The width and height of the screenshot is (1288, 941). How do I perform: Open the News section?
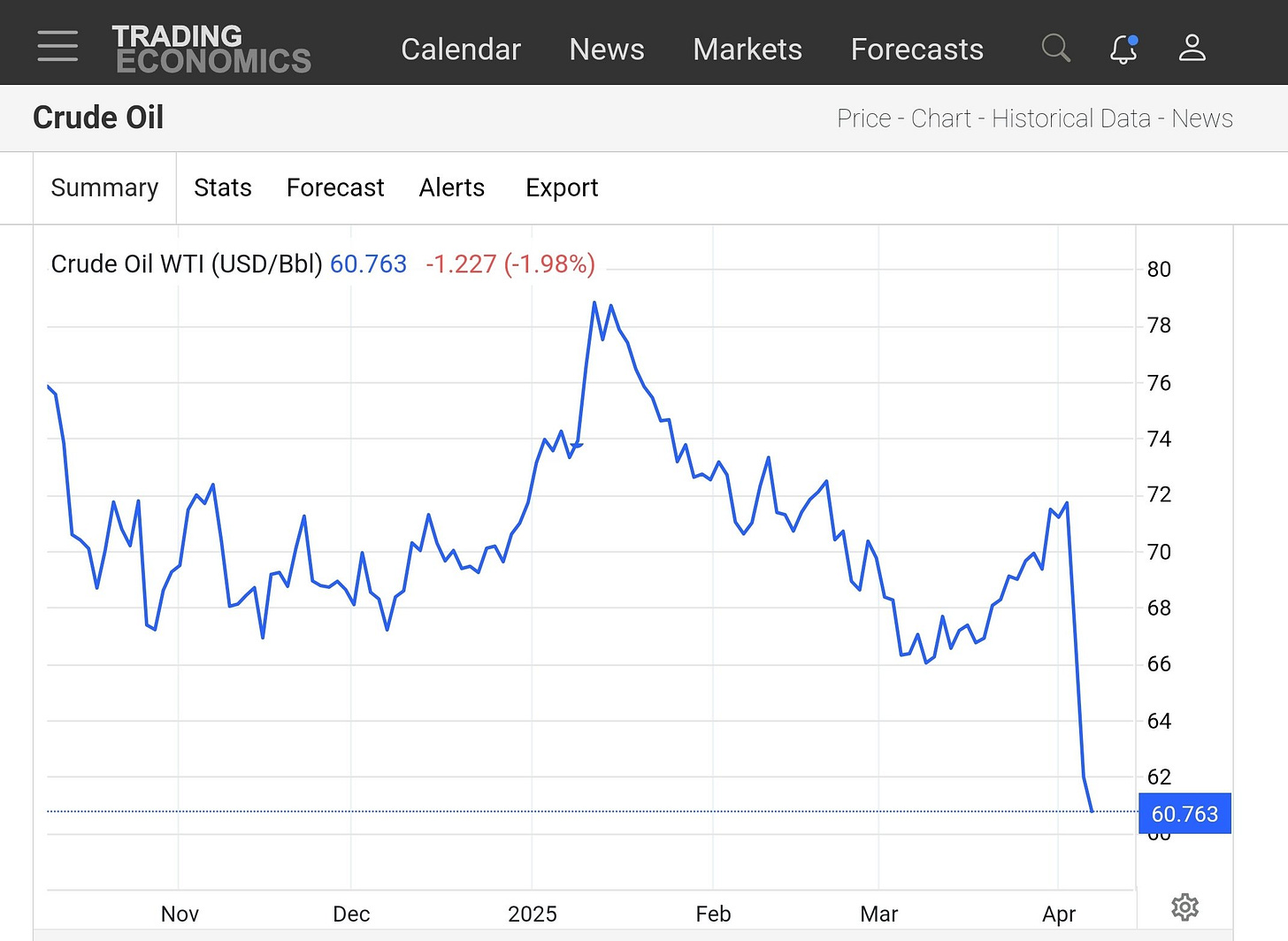coord(606,50)
